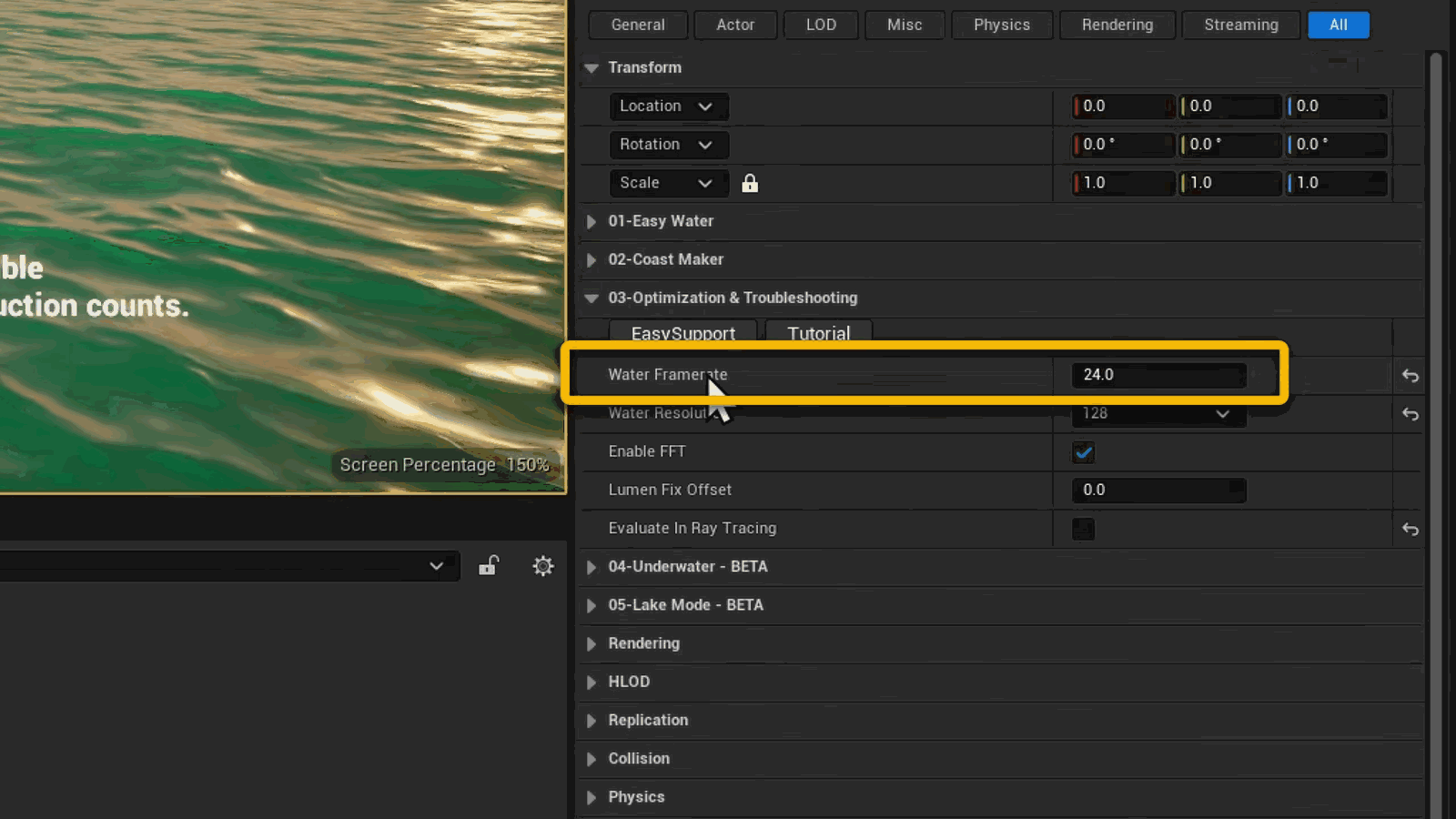The width and height of the screenshot is (1456, 819).
Task: Collapse the Transform section
Action: tap(591, 68)
